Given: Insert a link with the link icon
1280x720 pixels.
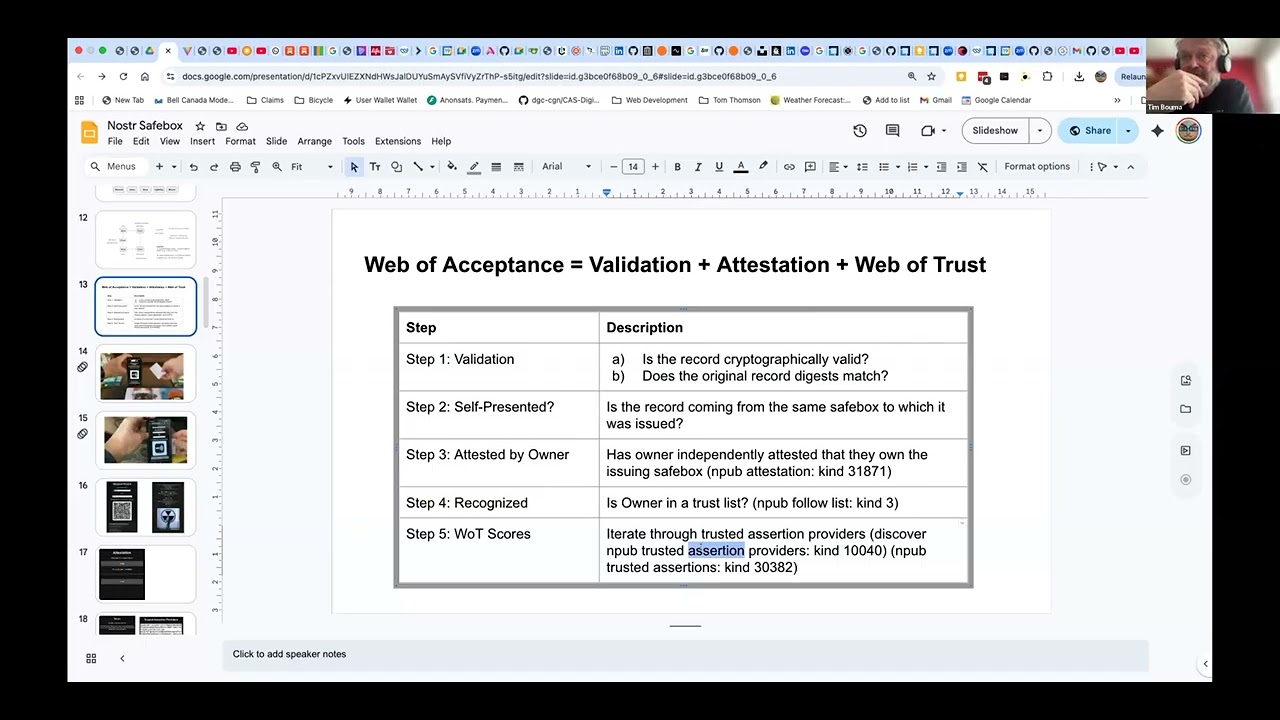Looking at the screenshot, I should point(789,167).
